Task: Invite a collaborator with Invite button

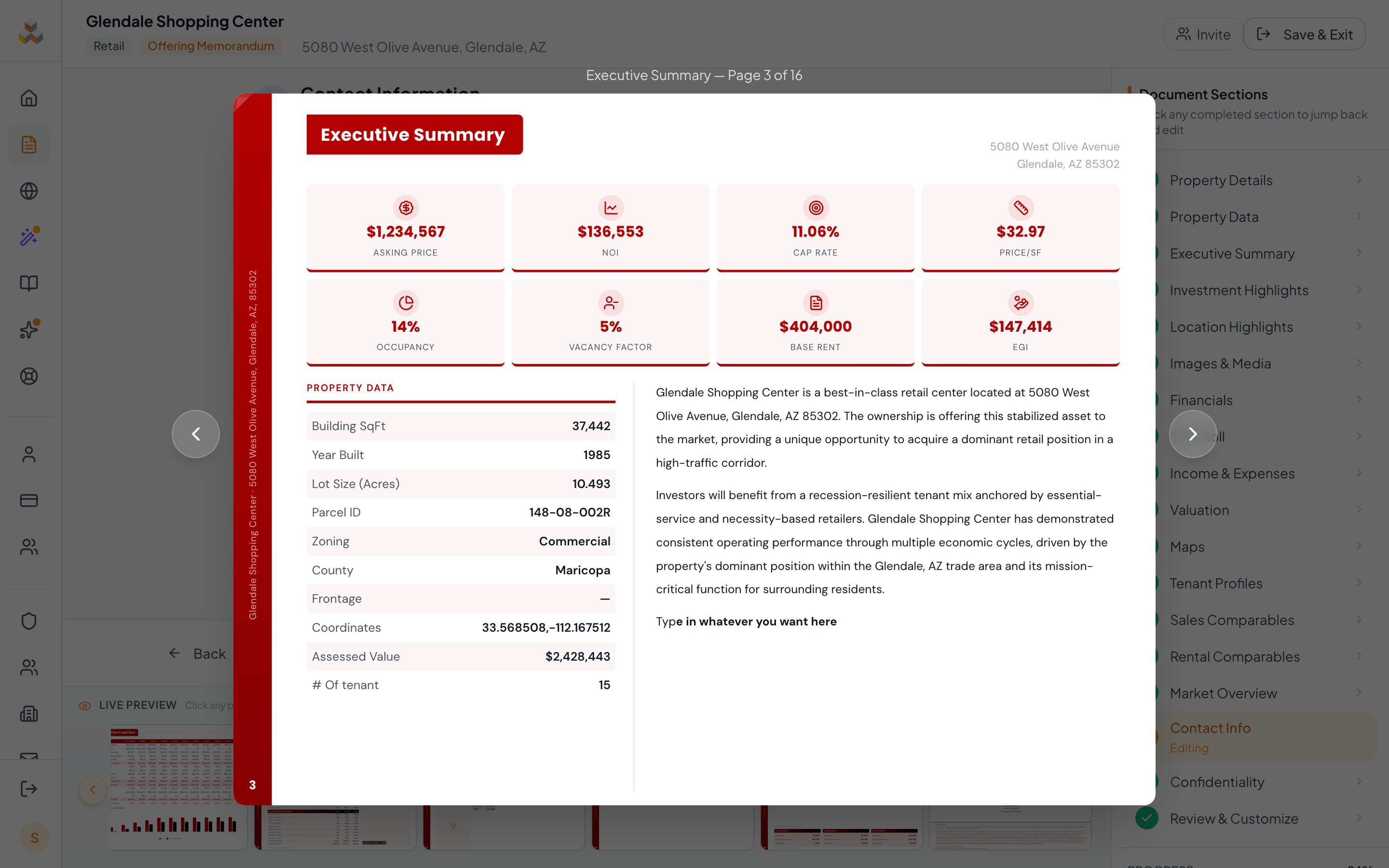Action: tap(1203, 34)
